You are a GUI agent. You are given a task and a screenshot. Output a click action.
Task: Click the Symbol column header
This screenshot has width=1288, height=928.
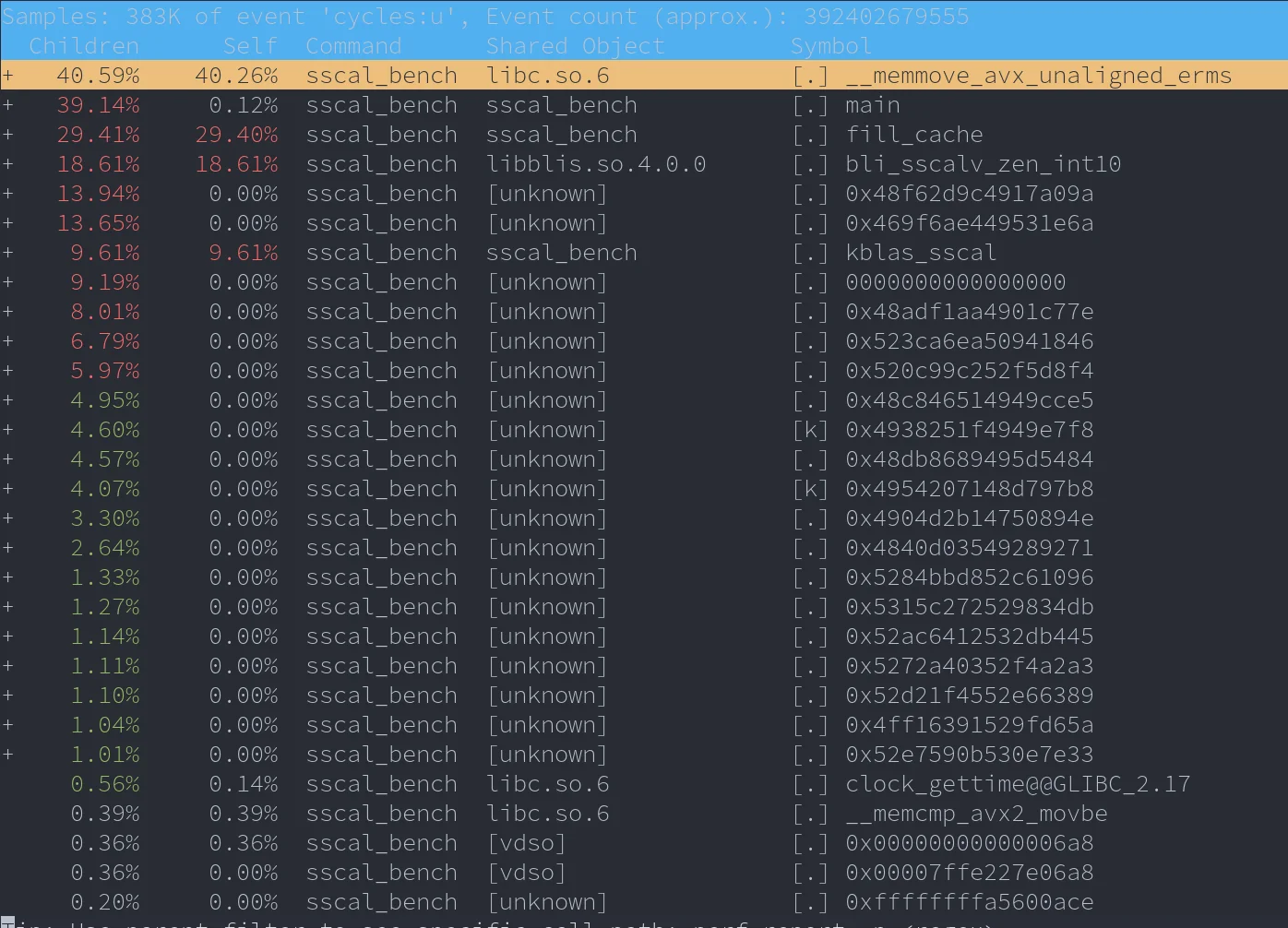tap(830, 46)
